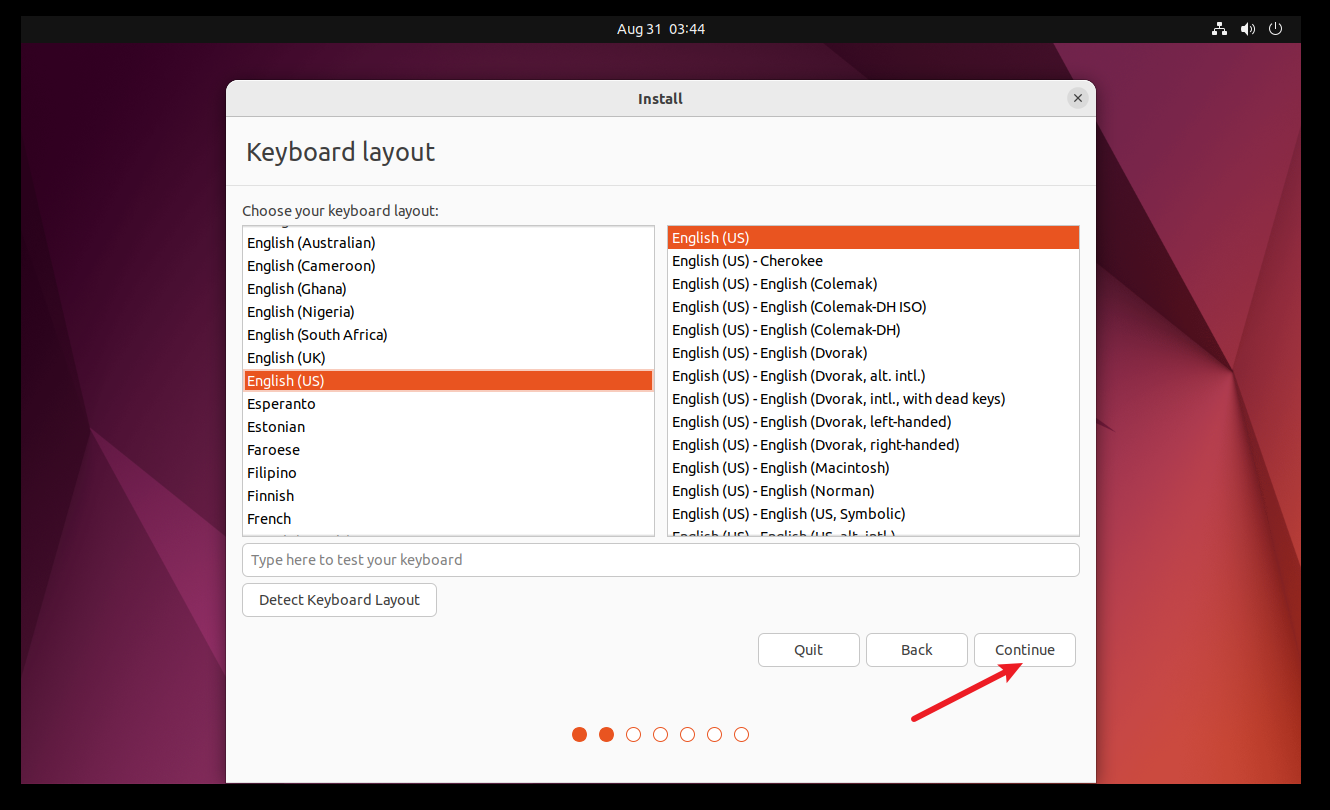
Task: Focus the keyboard test text field
Action: tap(661, 560)
